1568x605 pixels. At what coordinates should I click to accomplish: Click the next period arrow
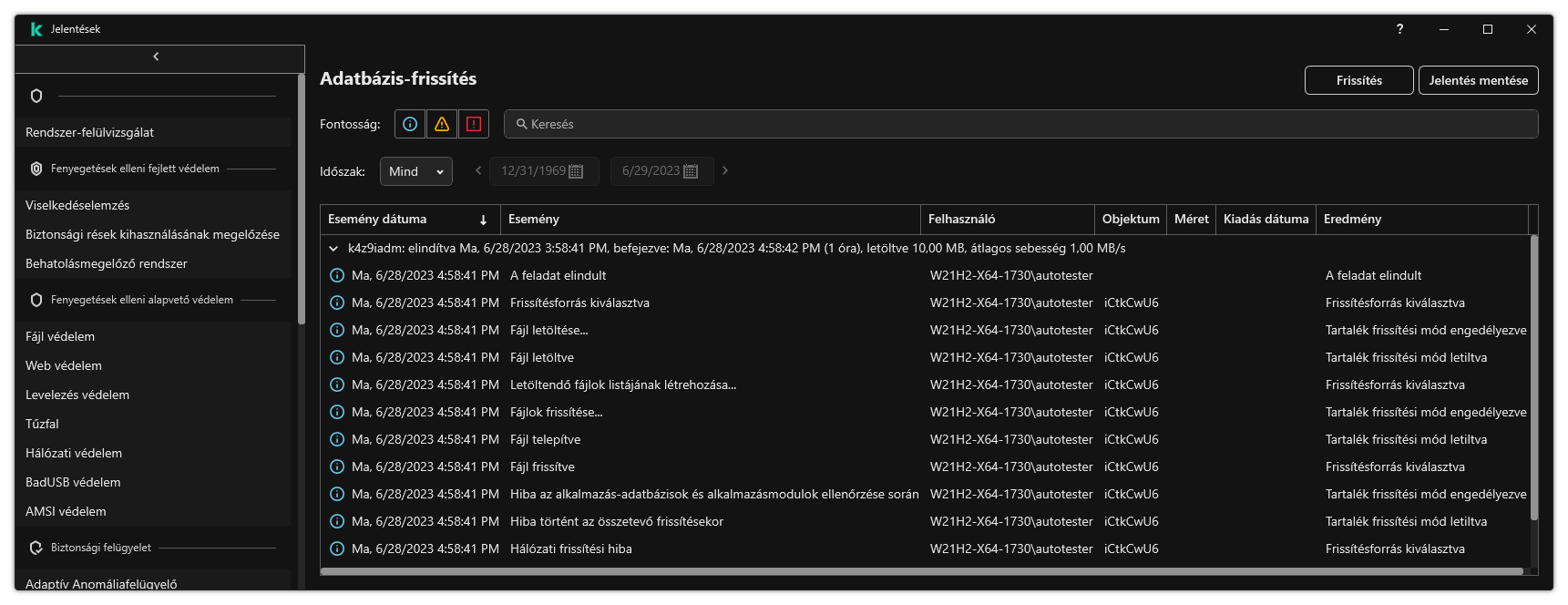tap(725, 170)
